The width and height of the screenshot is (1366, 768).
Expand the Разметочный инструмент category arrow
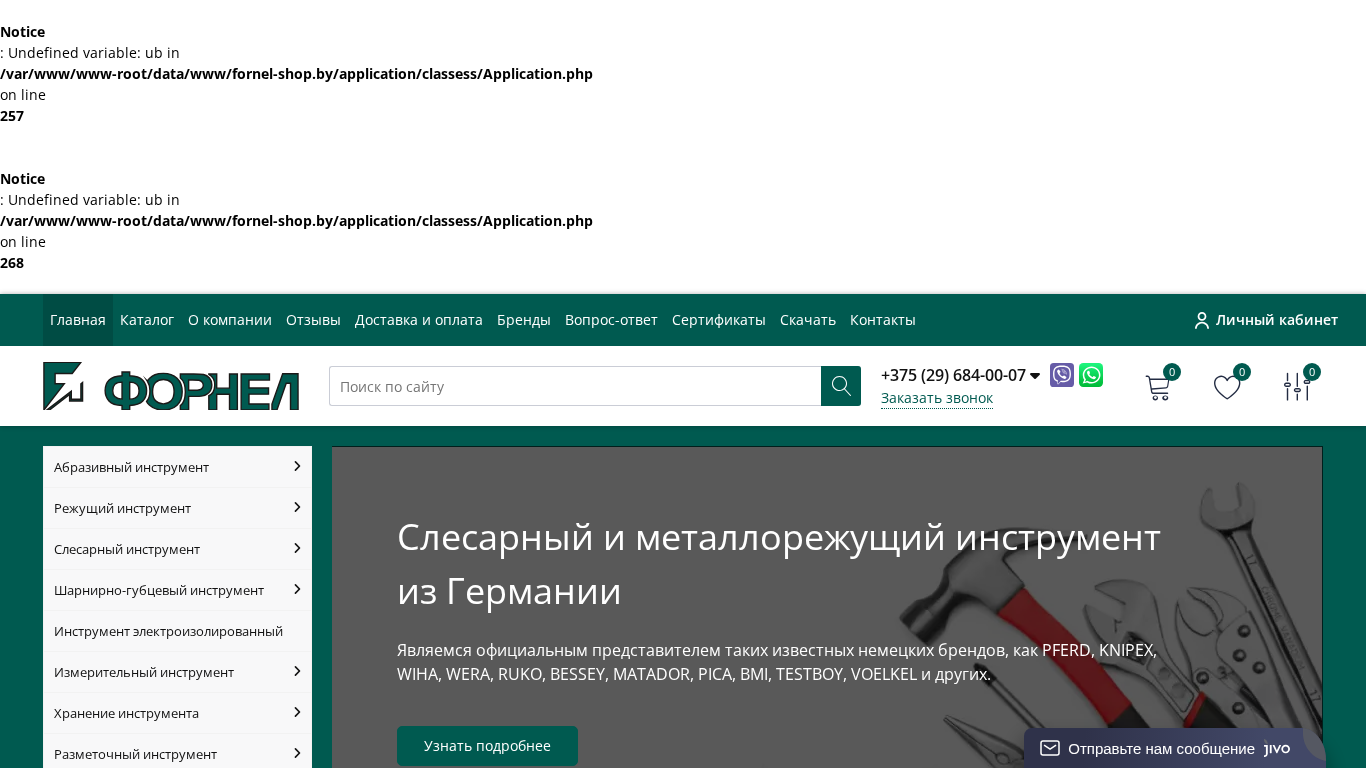pyautogui.click(x=297, y=753)
